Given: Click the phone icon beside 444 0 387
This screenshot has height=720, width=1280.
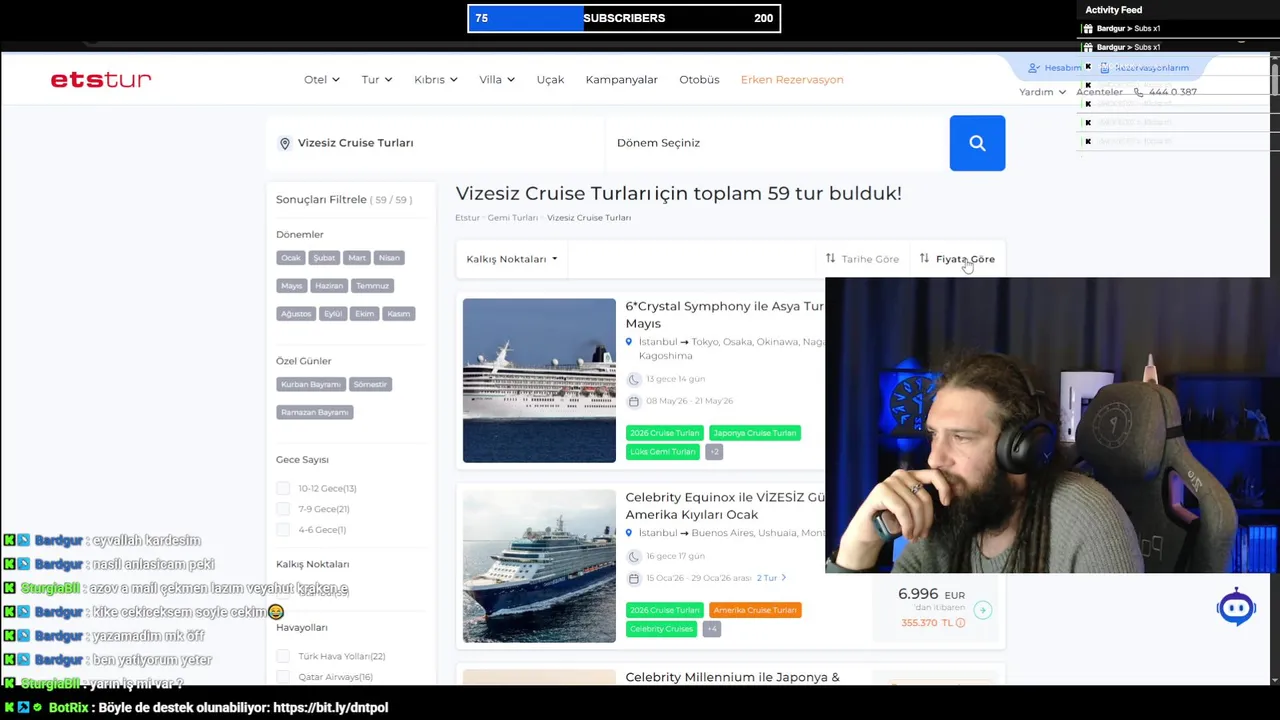Looking at the screenshot, I should 1138,92.
